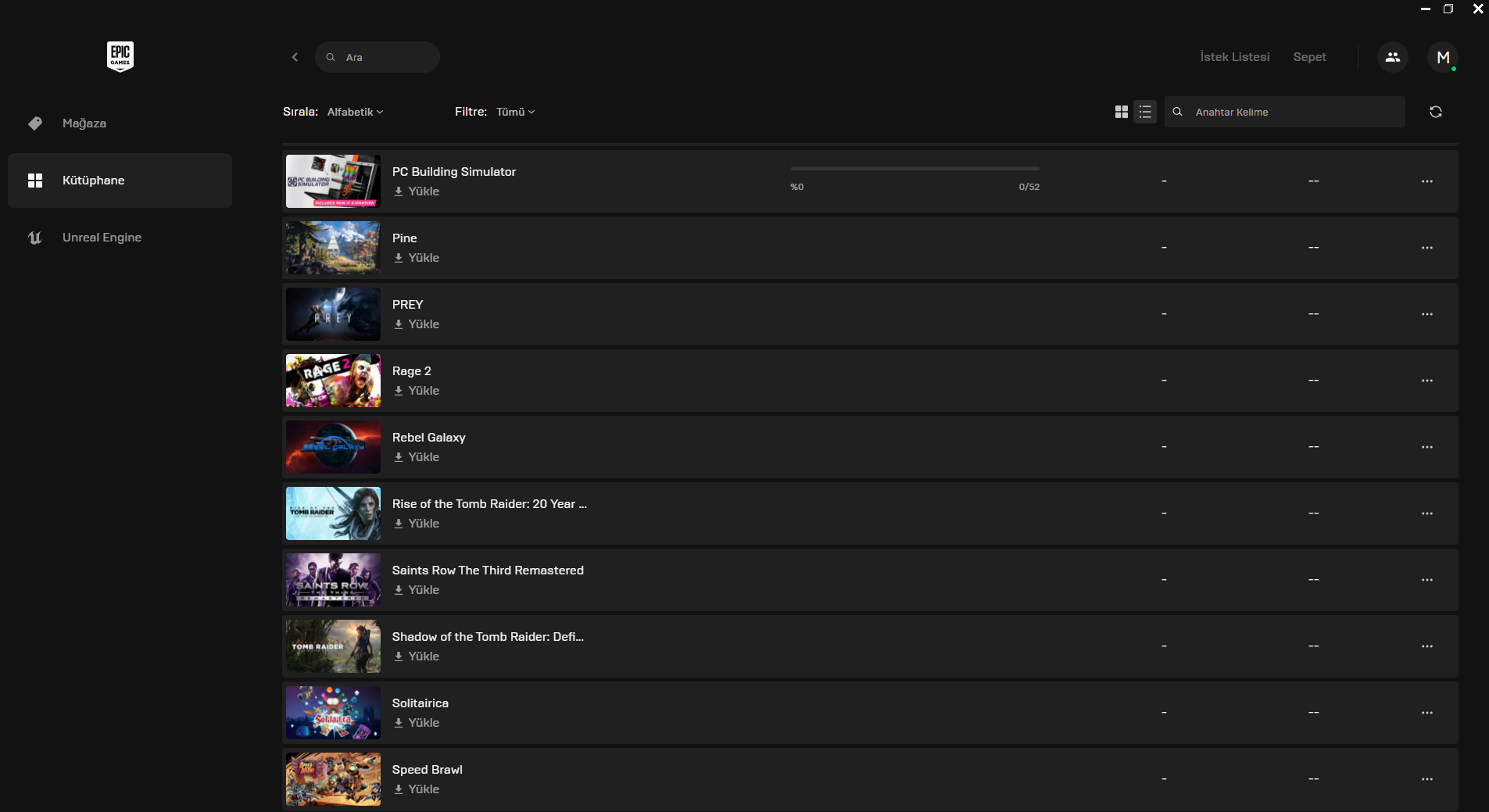
Task: Open options menu for Rebel Galaxy
Action: tap(1427, 447)
